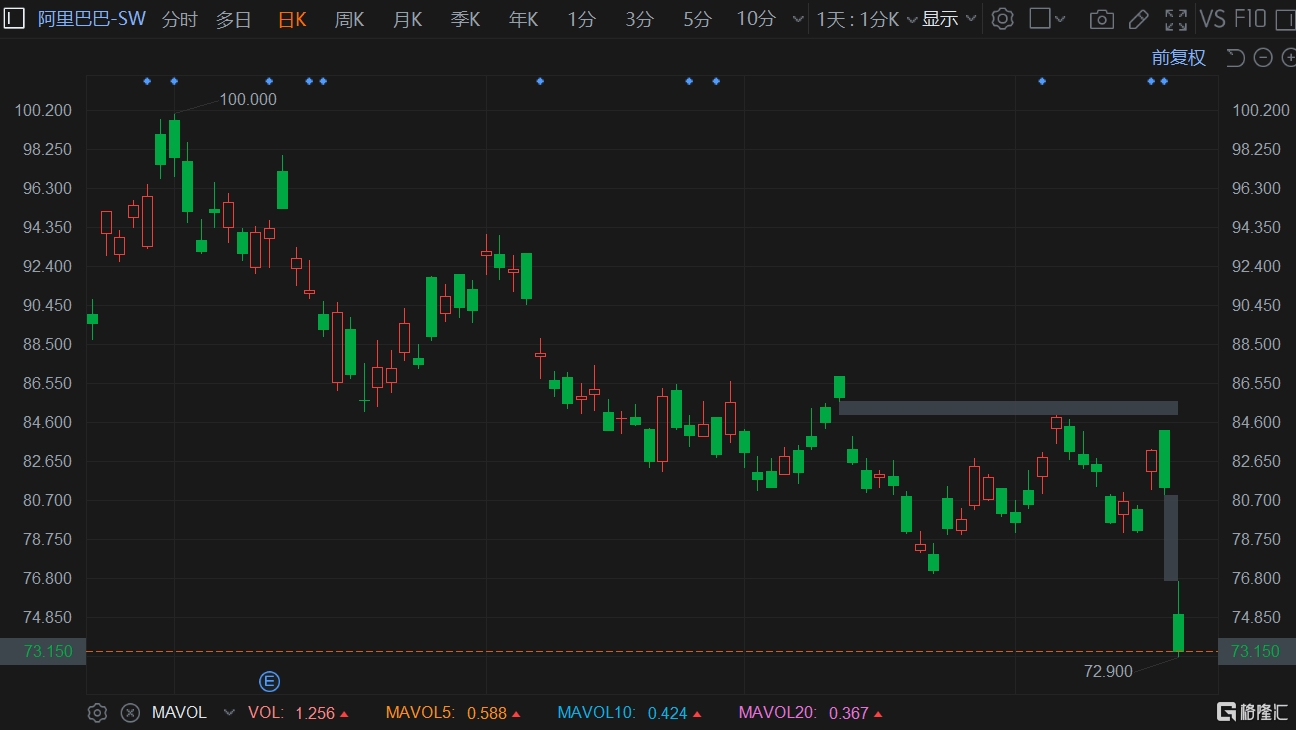Click the 阿里巴巴-SW stock name

point(91,19)
